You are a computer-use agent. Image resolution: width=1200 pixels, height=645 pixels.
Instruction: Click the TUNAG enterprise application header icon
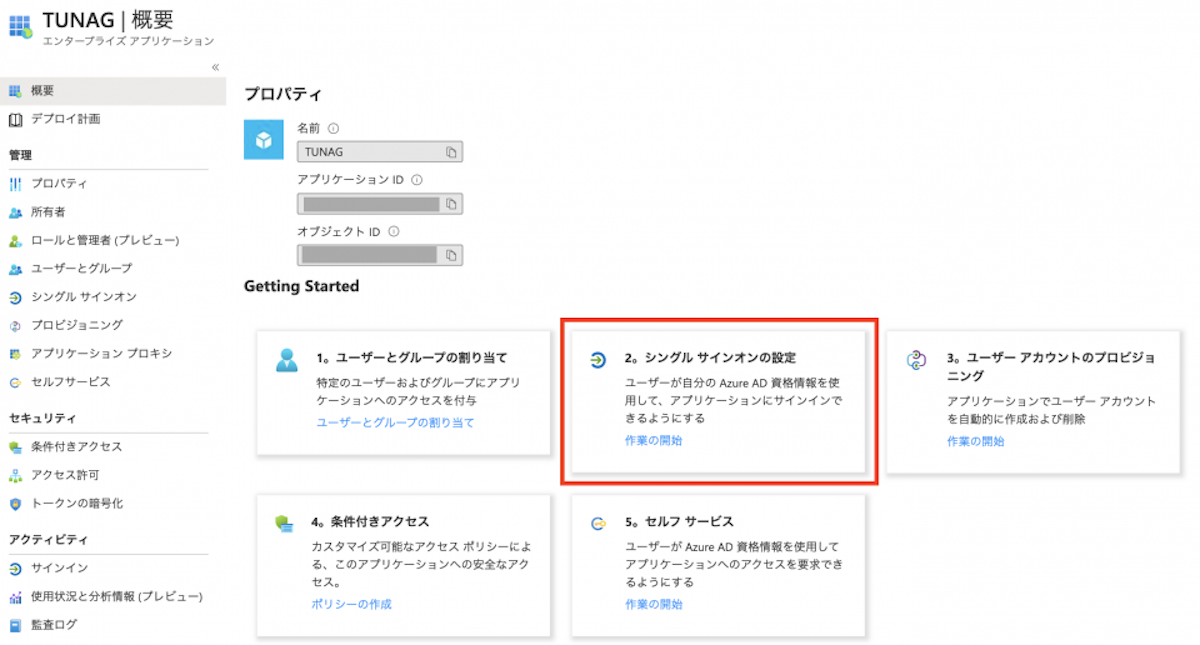tap(20, 25)
